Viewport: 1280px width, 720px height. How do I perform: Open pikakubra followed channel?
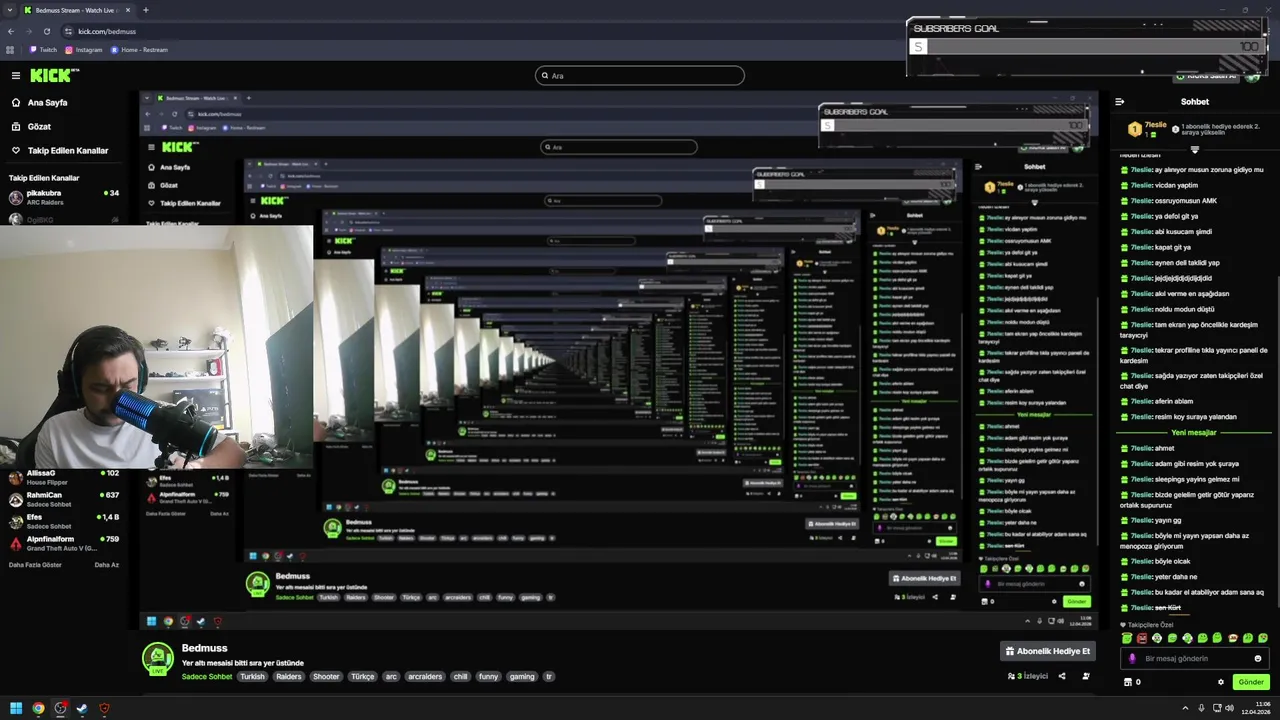[64, 196]
